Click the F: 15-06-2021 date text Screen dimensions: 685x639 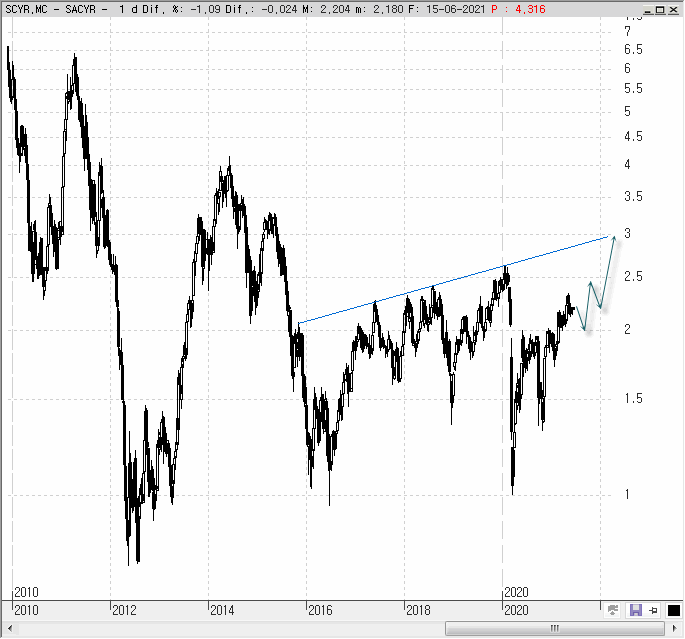446,9
